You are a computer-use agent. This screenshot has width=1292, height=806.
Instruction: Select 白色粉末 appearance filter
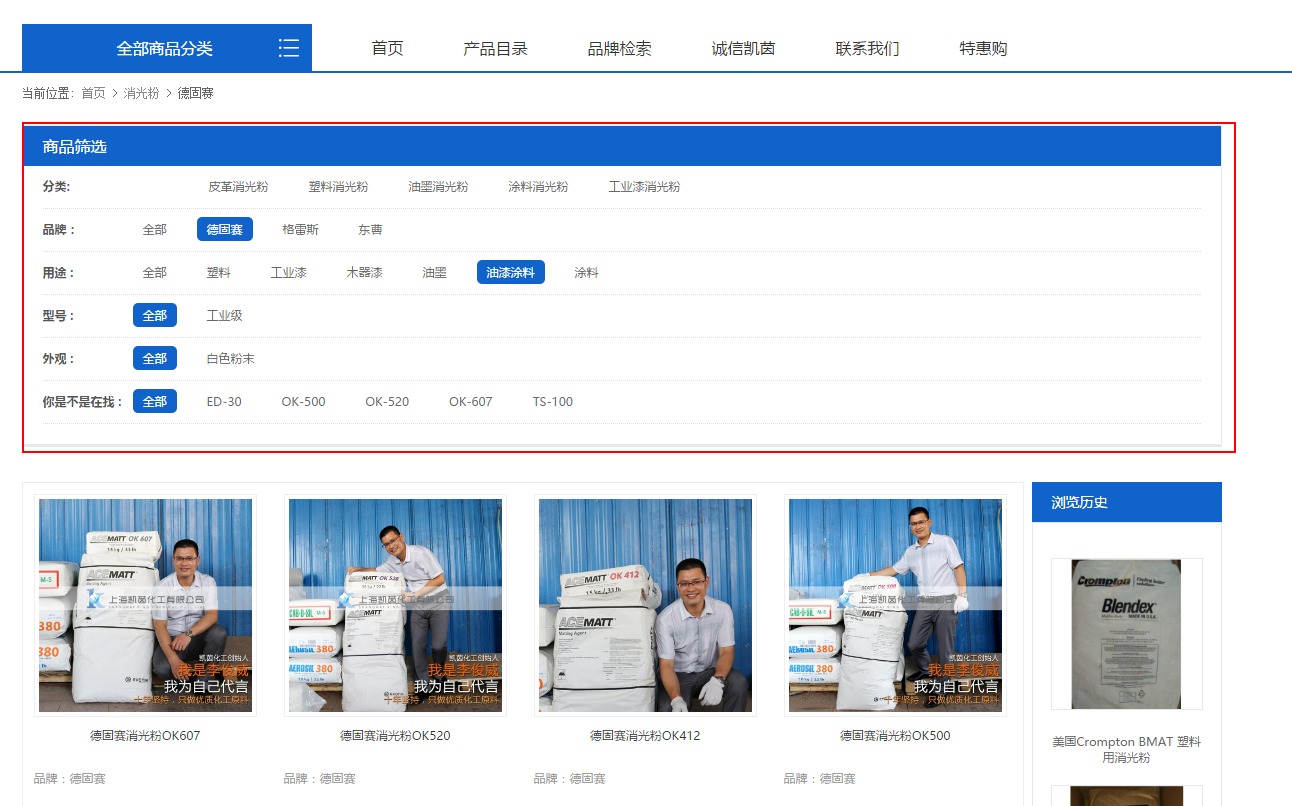(x=230, y=359)
